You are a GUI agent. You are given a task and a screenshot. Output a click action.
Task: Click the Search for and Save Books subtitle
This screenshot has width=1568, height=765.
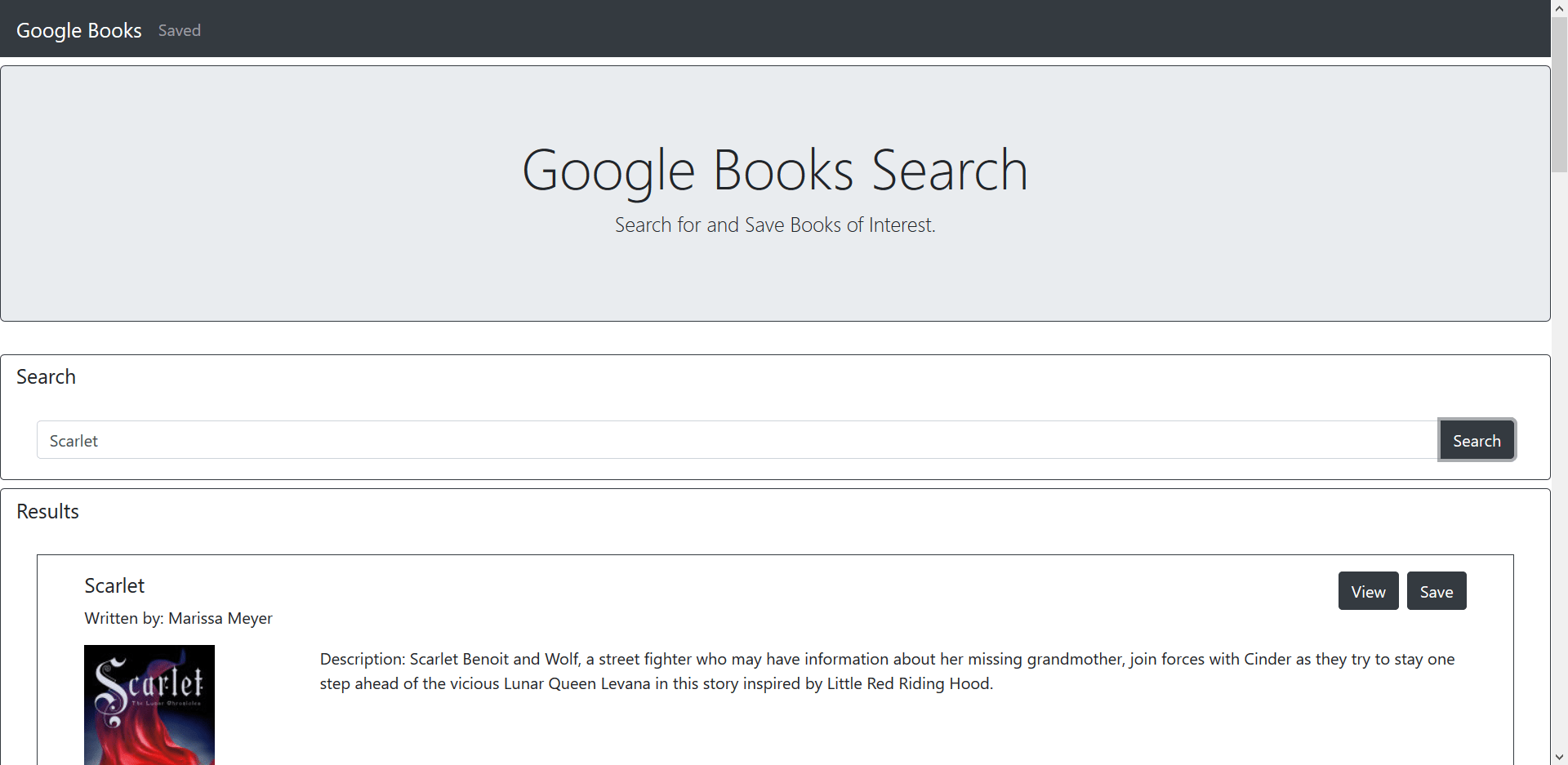(774, 225)
